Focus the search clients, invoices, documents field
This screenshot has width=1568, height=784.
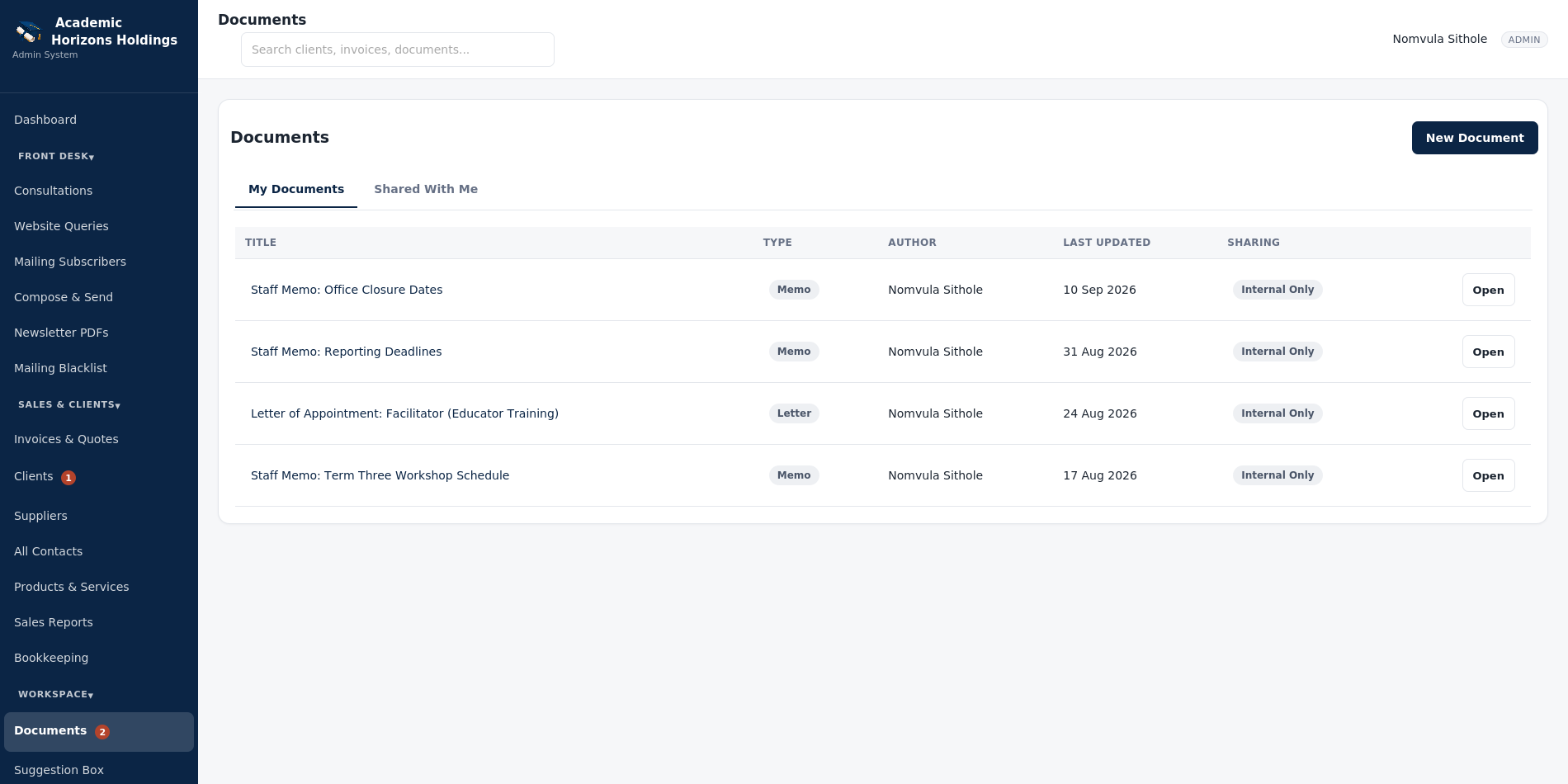397,50
